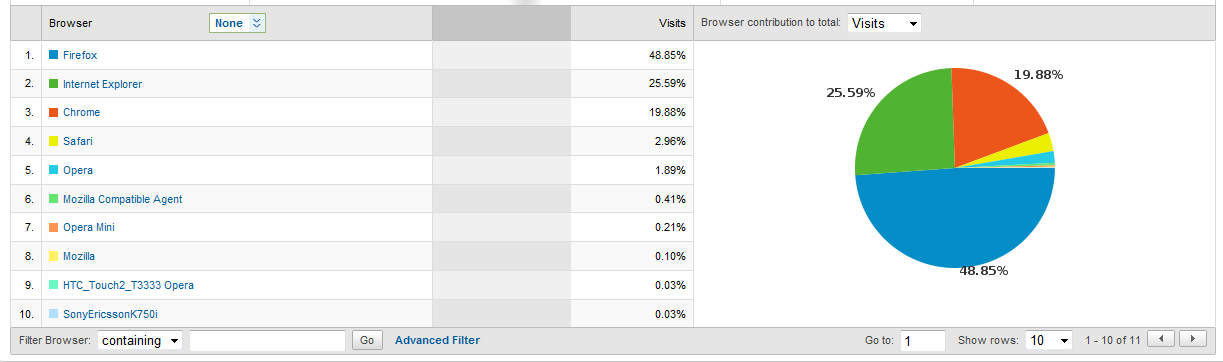Click the Firefox blue color square
1223x362 pixels.
(54, 55)
